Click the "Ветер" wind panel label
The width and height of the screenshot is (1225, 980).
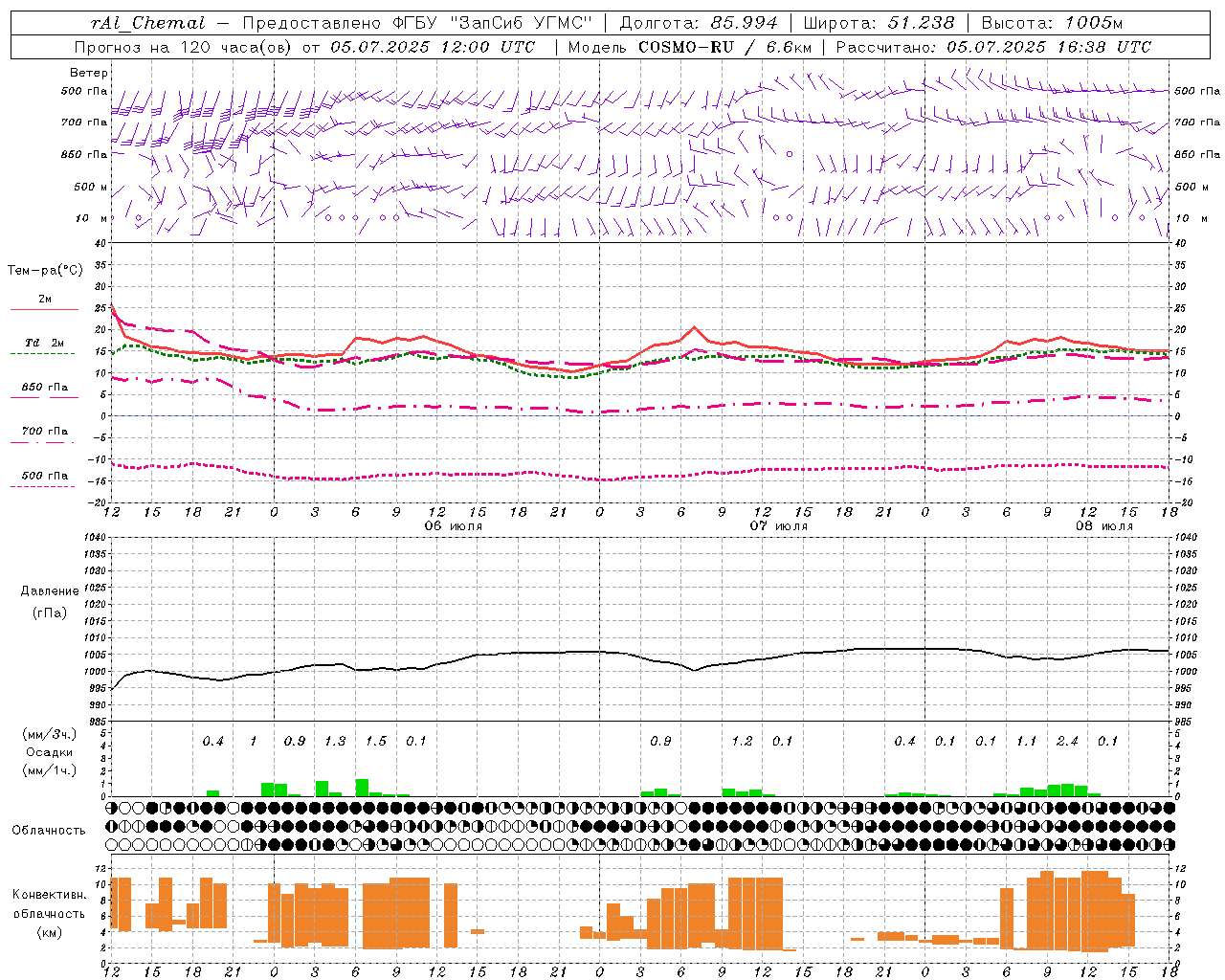click(x=89, y=73)
